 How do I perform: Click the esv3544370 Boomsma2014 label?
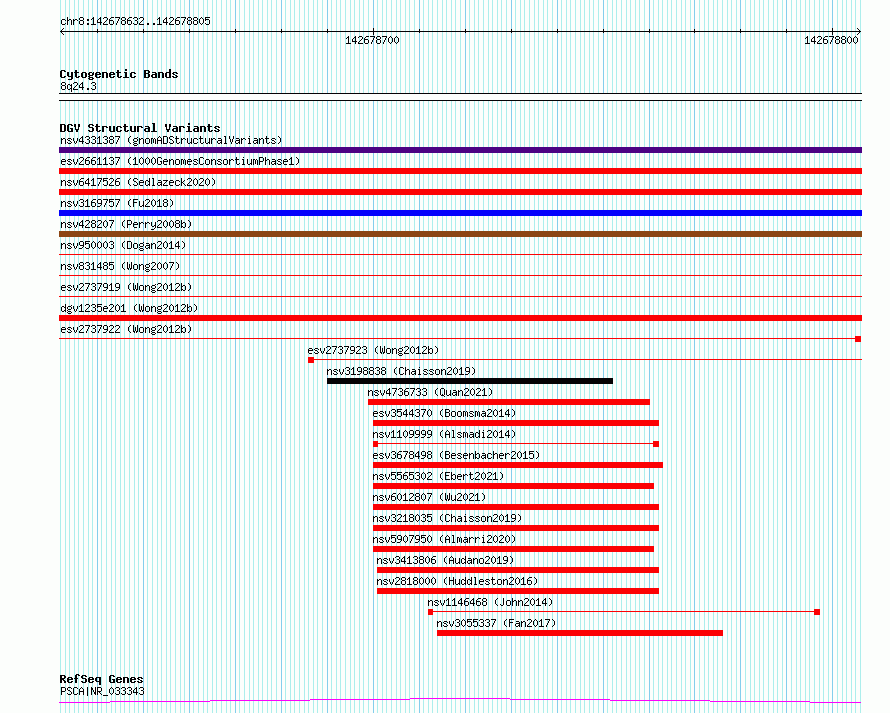[x=444, y=413]
